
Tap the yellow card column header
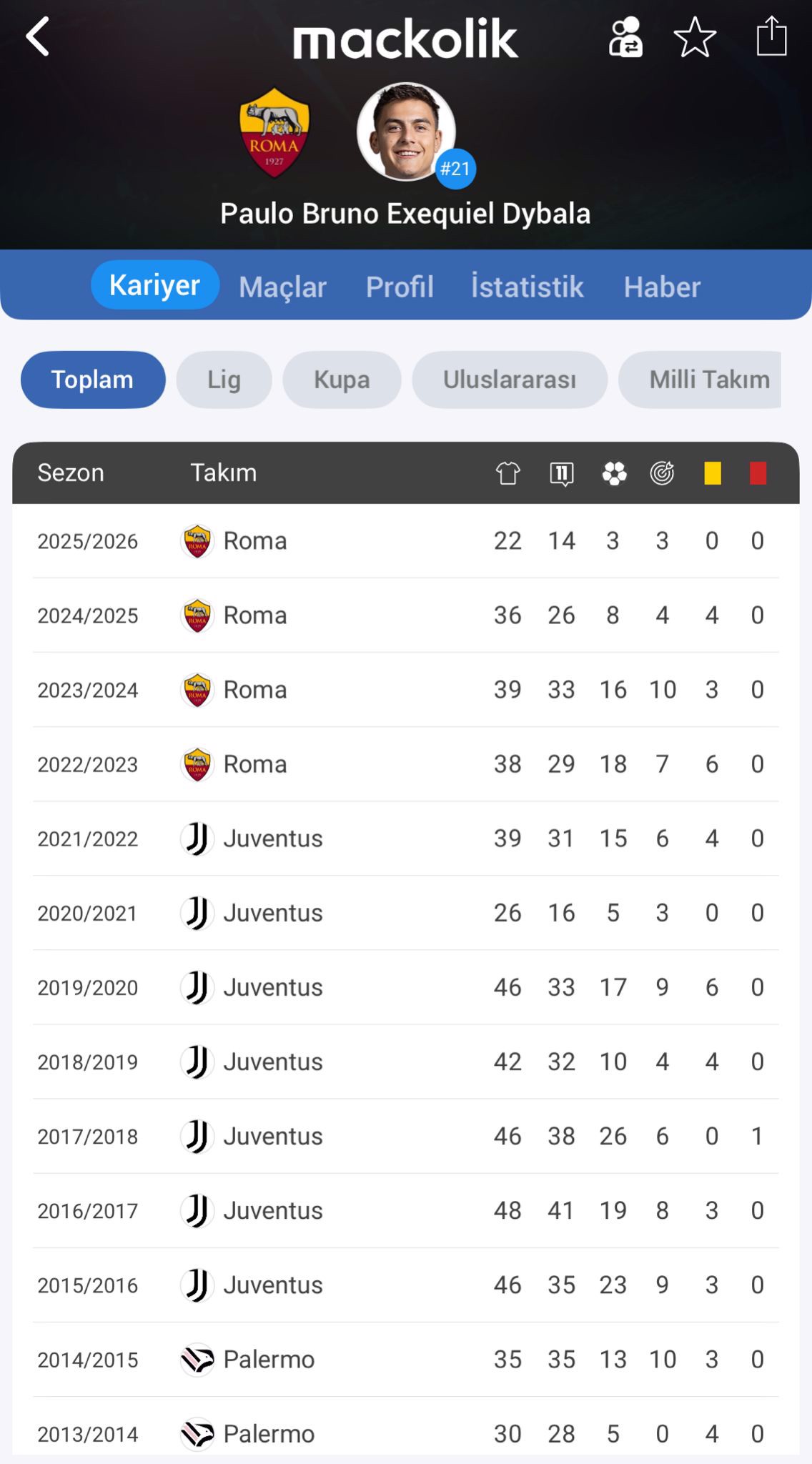712,473
